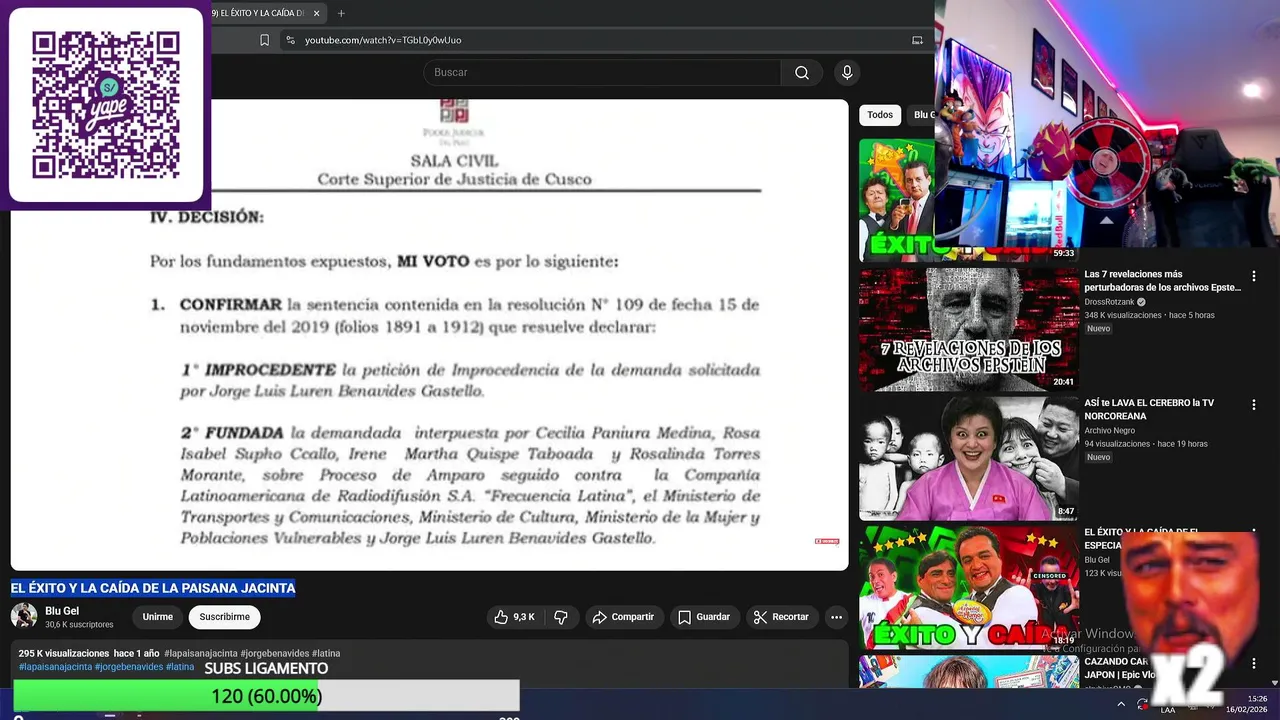1280x720 pixels.
Task: Open options menu for ASÍ te LAVA video
Action: (1254, 405)
